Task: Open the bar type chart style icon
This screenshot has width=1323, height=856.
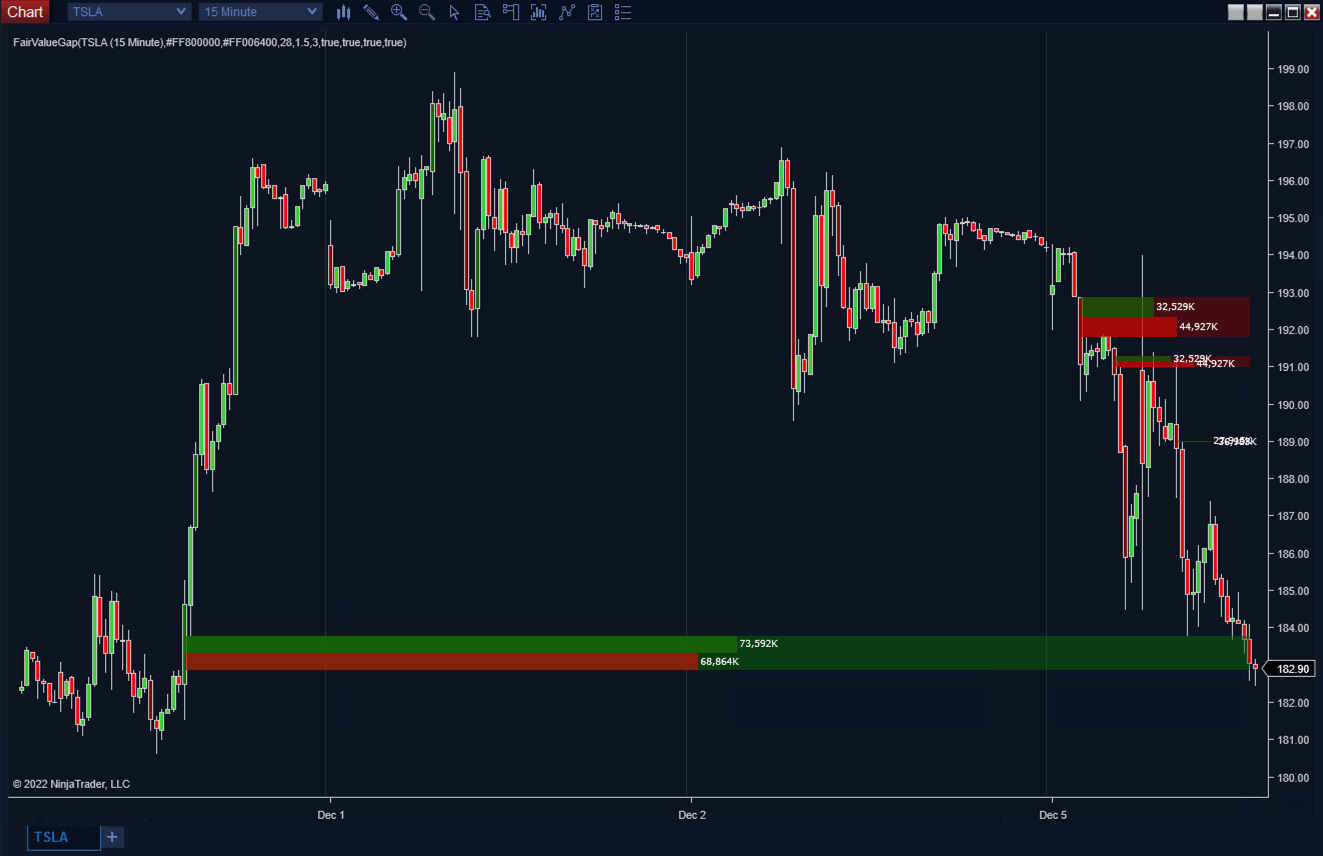Action: tap(343, 12)
